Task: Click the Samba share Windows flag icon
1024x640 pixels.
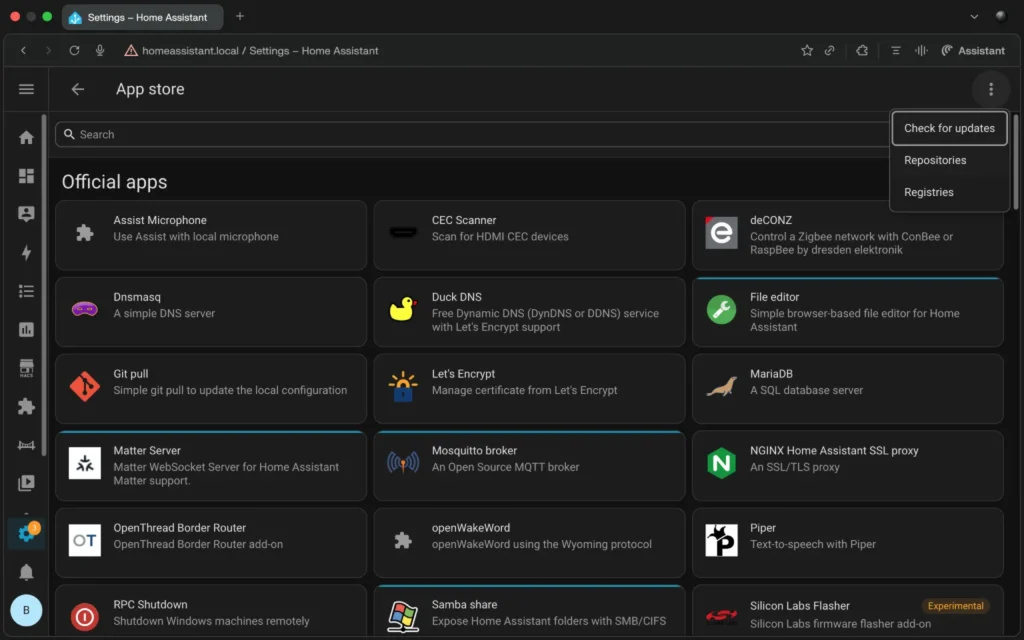Action: (x=403, y=616)
